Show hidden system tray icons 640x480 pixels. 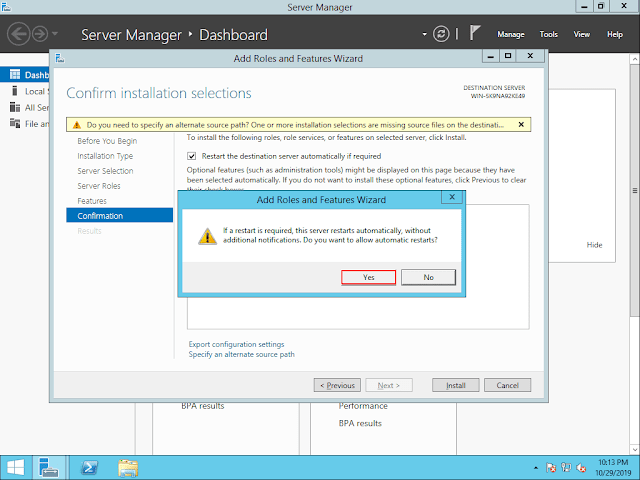(536, 468)
